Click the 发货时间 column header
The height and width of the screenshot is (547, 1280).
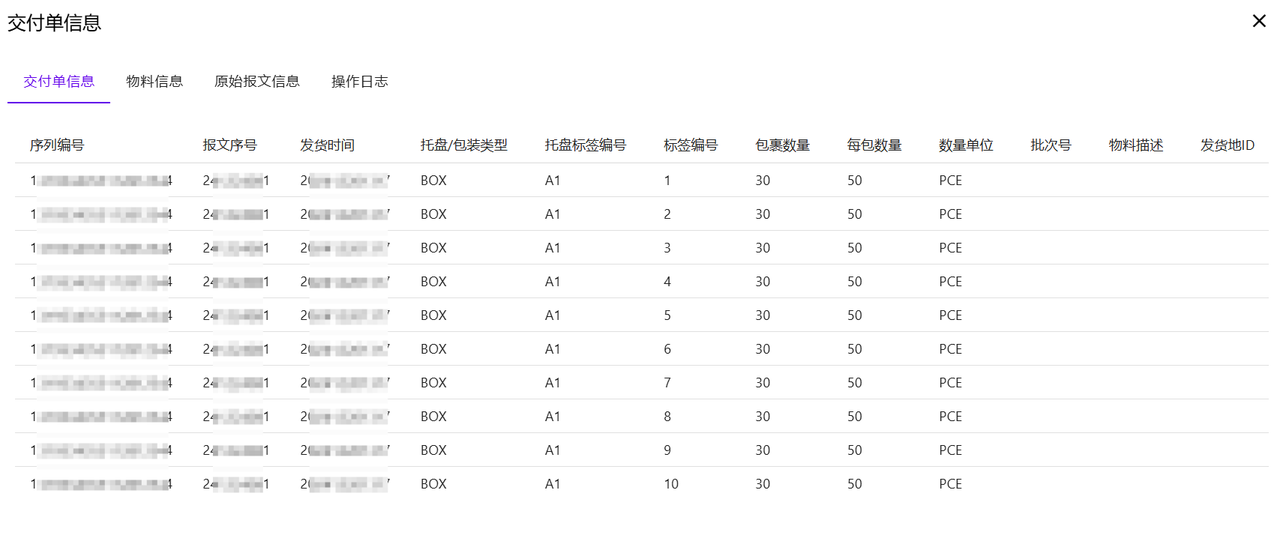click(327, 146)
